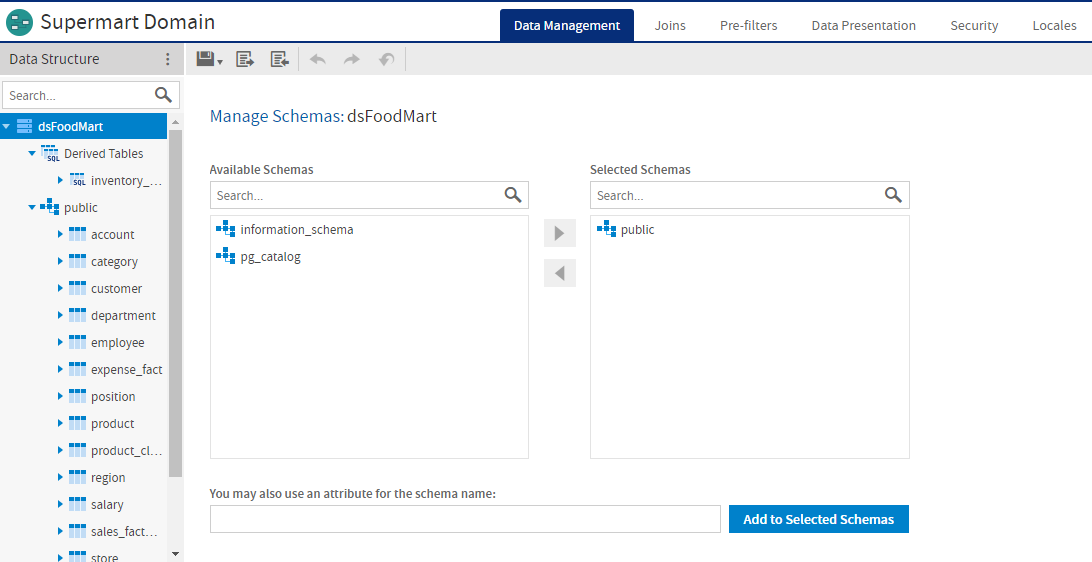Expand the salary table node
Screen dimensions: 1092x562
(x=61, y=504)
